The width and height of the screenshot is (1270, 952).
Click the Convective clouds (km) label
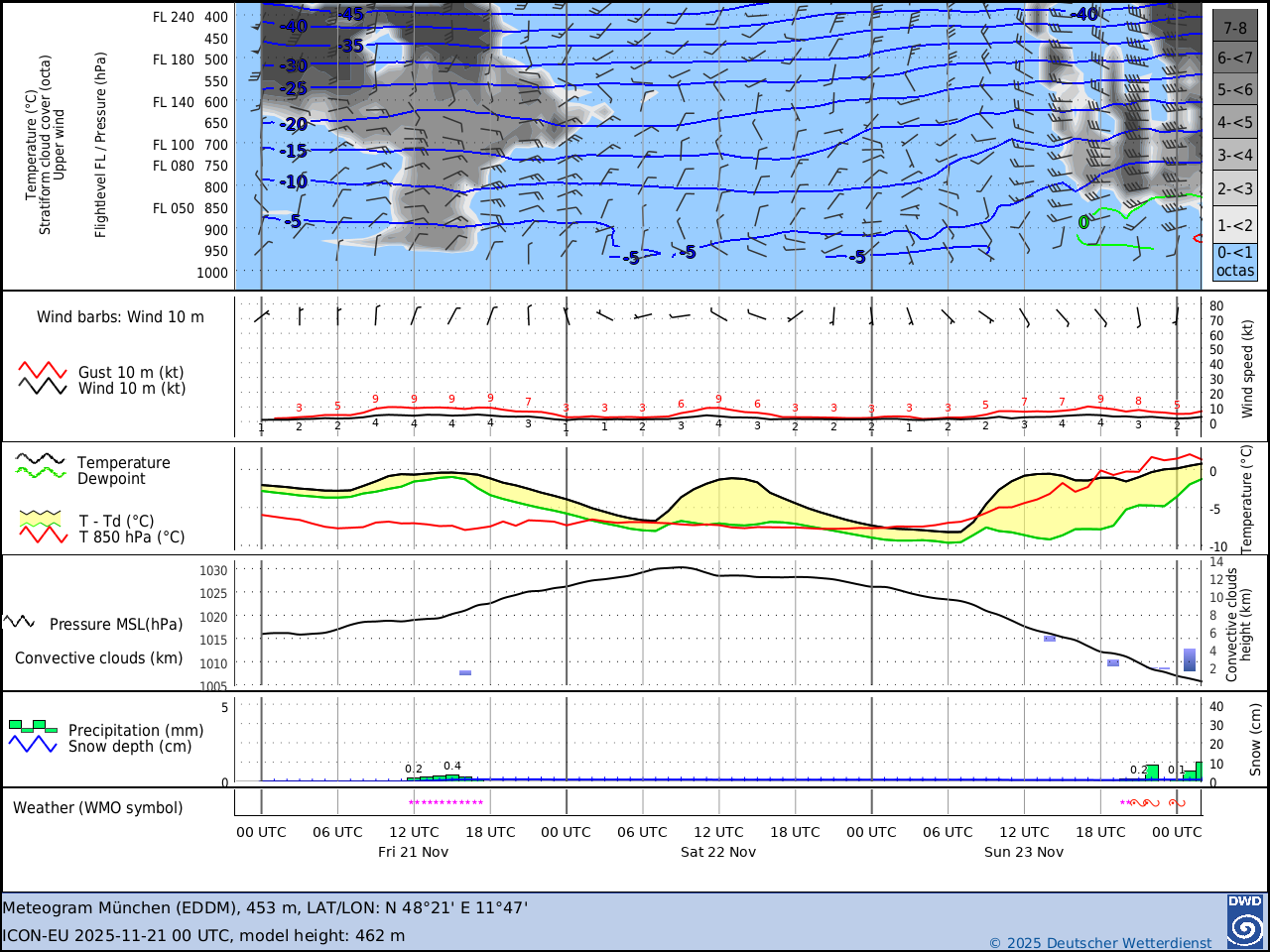[x=99, y=658]
